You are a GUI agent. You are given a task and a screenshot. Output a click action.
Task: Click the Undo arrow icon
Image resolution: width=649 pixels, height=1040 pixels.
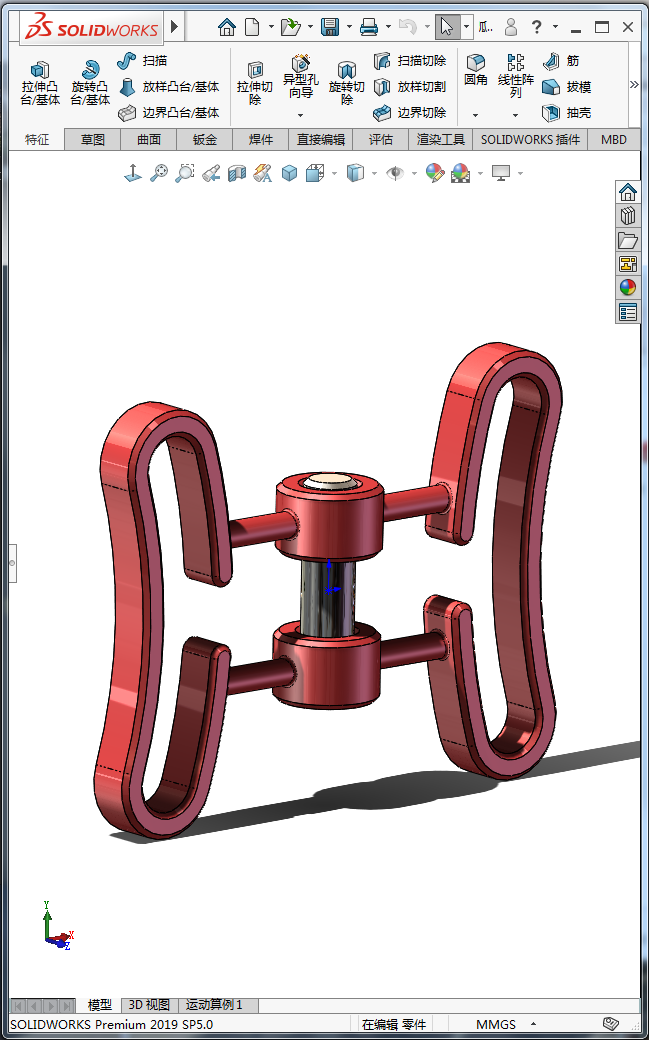[407, 27]
